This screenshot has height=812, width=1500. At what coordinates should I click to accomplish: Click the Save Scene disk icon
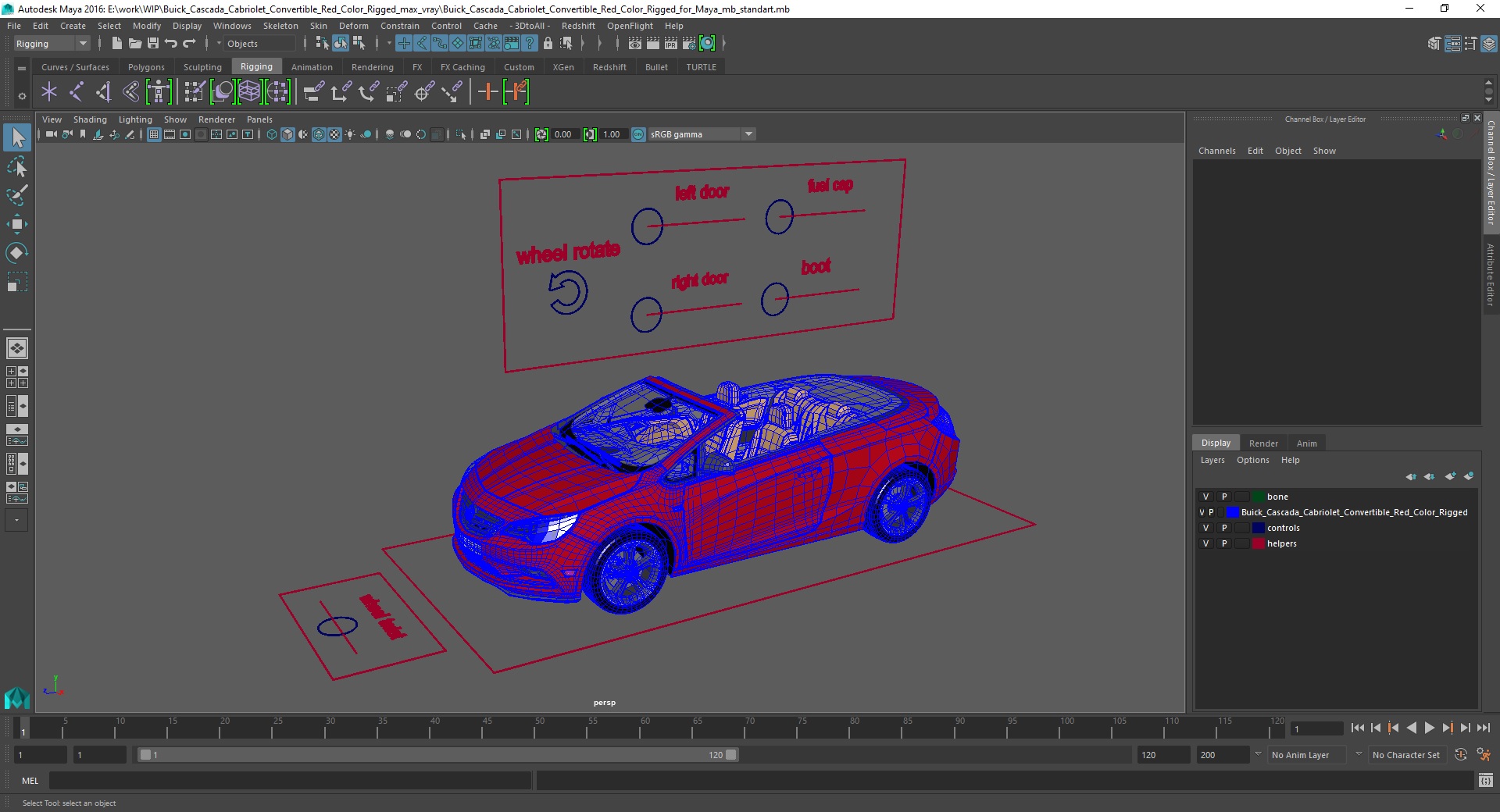153,43
